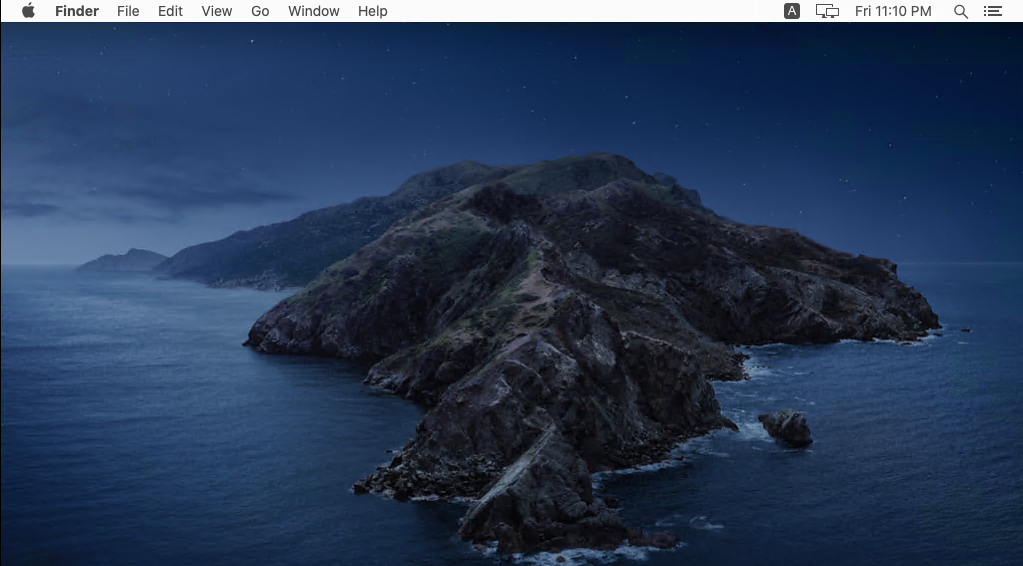This screenshot has width=1023, height=566.
Task: Open the Edit menu
Action: [170, 11]
